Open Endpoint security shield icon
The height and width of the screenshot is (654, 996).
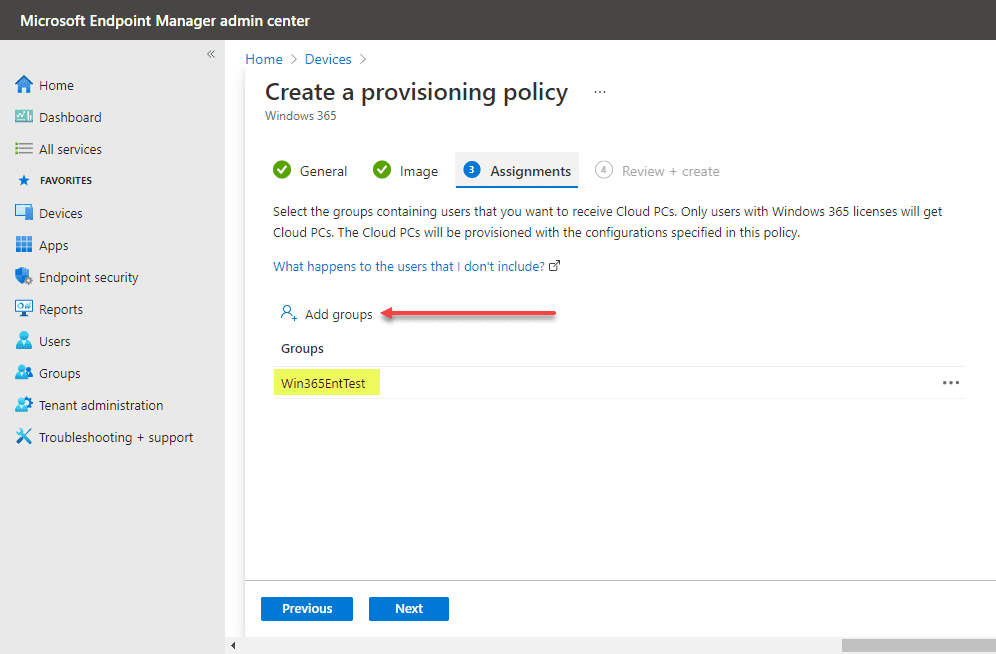coord(24,277)
